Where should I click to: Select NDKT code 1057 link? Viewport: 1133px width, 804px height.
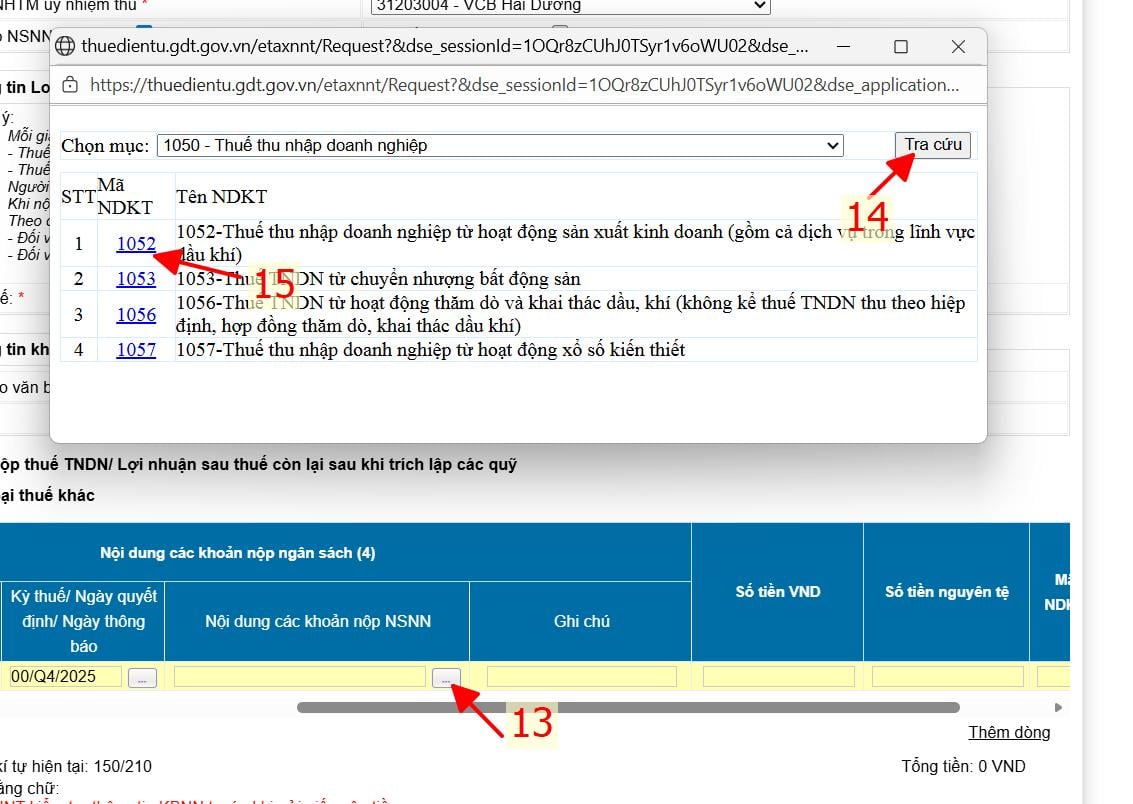(x=136, y=350)
